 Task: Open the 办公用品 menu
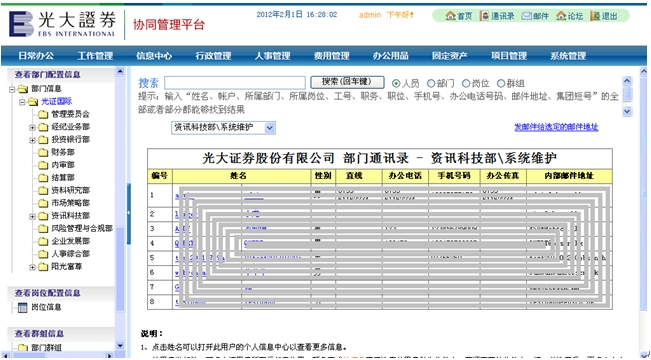[x=391, y=56]
